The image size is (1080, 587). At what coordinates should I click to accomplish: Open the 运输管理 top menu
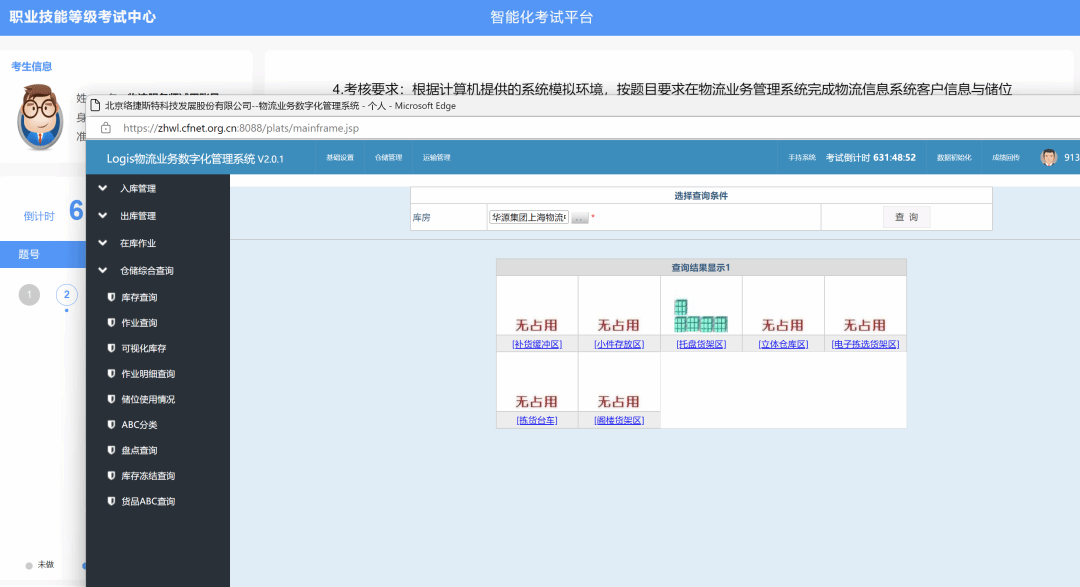[436, 158]
